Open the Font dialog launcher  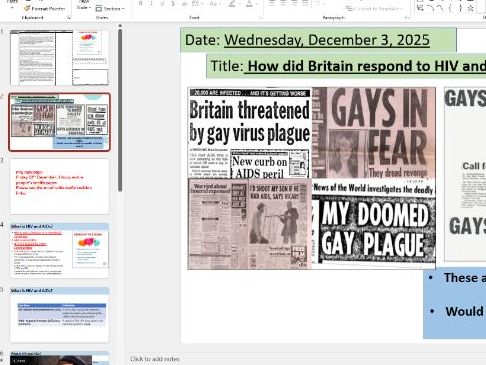click(x=261, y=17)
